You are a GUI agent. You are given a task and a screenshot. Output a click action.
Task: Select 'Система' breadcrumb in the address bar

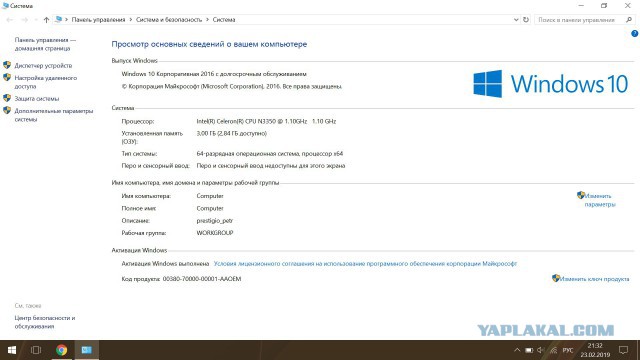pyautogui.click(x=224, y=20)
